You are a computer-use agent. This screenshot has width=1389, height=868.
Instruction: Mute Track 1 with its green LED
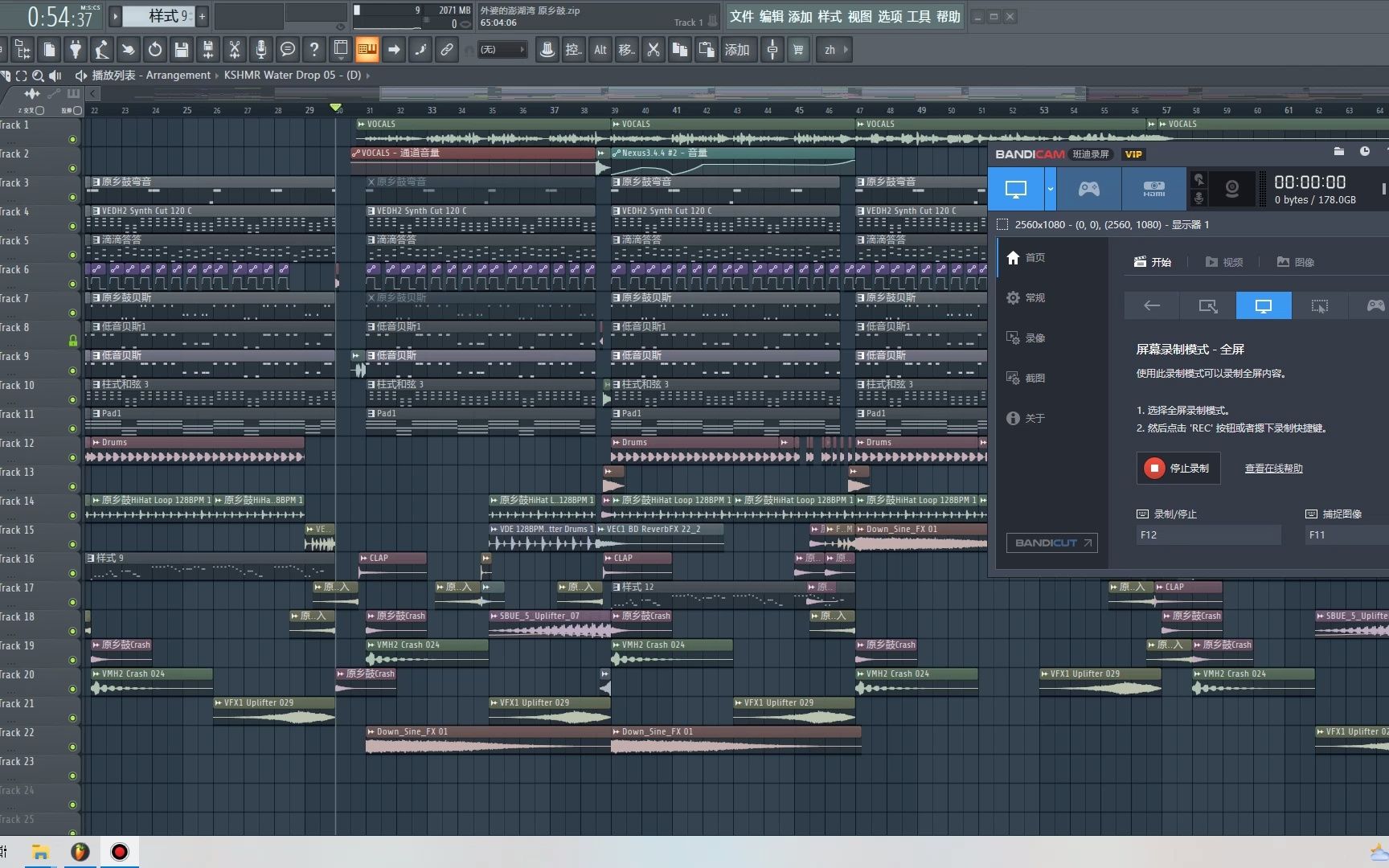72,140
